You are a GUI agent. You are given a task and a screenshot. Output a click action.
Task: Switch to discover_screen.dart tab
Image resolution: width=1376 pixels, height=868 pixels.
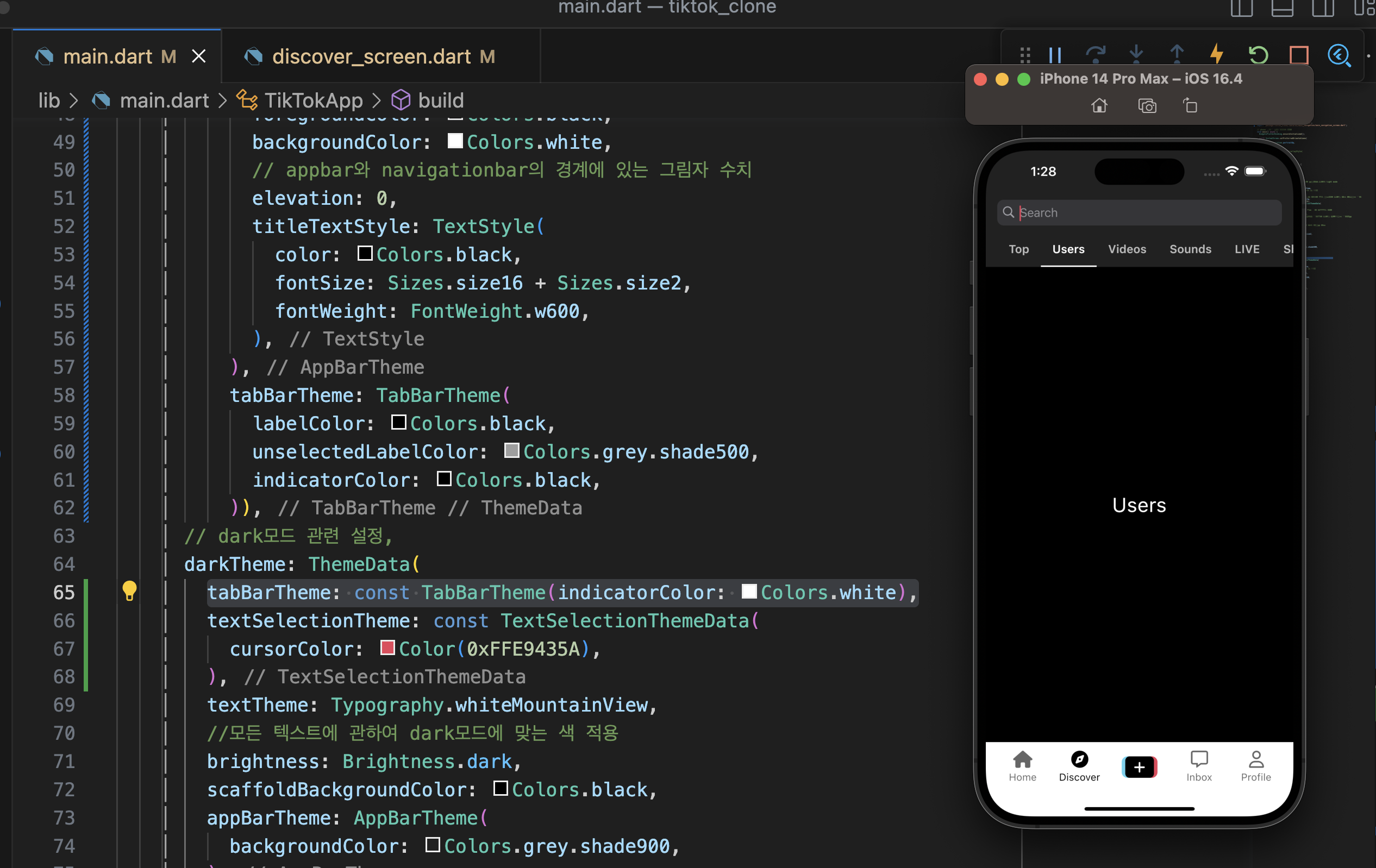(x=371, y=56)
